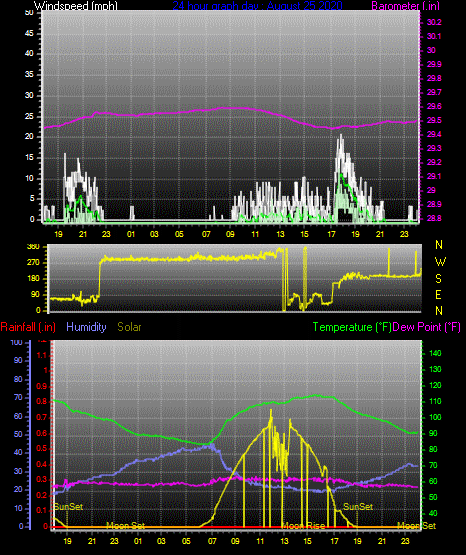Select the 'Humidity' legend label
The image size is (466, 555).
click(x=86, y=327)
